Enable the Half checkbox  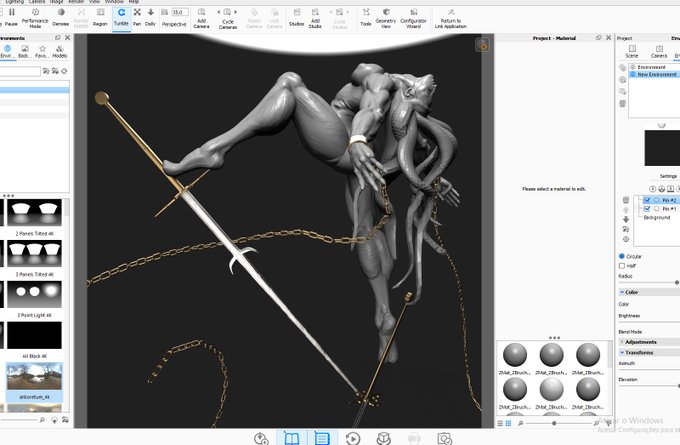[621, 265]
